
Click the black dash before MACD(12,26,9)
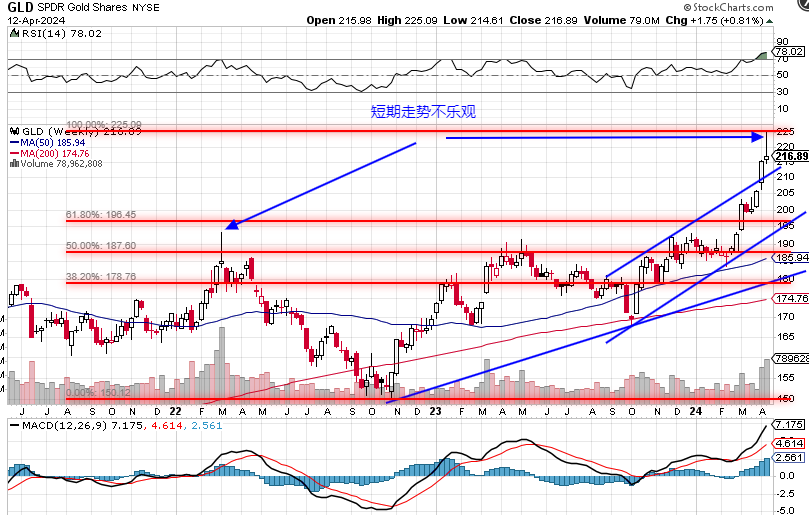[x=14, y=426]
